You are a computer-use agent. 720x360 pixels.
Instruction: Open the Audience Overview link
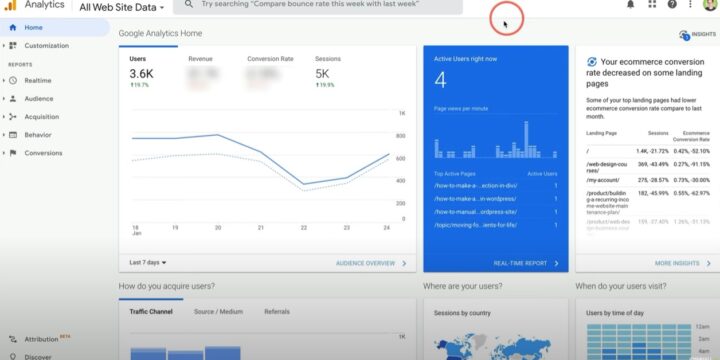[x=366, y=264]
